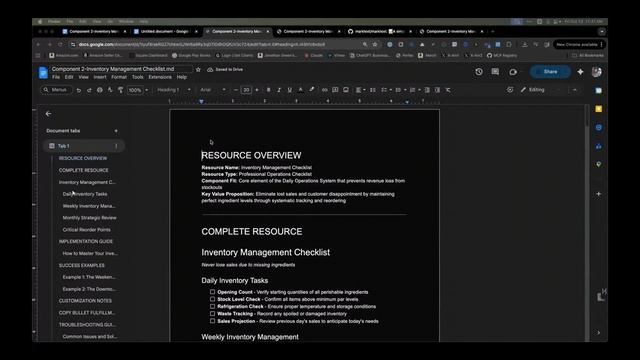The height and width of the screenshot is (360, 640).
Task: Click the decrease indent icon
Action: coord(427,90)
